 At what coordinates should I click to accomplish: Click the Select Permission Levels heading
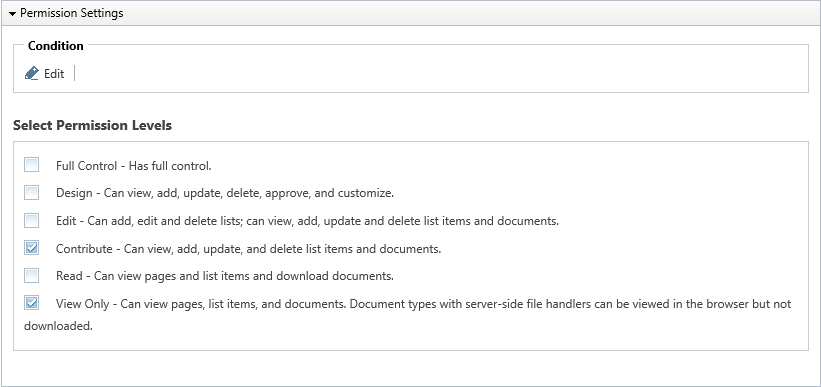point(92,126)
